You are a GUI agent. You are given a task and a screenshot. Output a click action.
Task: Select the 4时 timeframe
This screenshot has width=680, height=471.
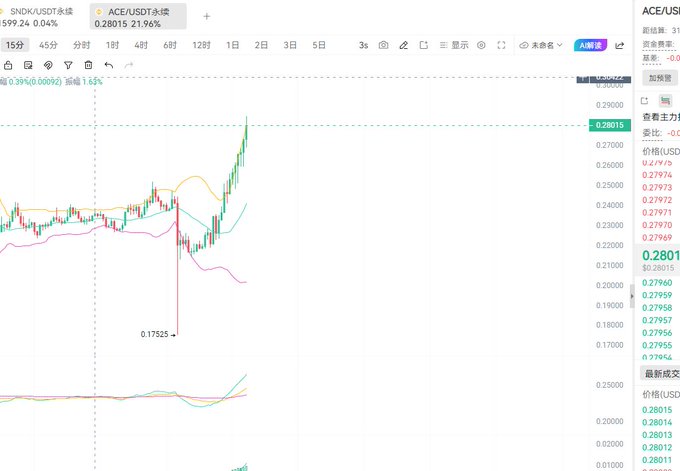coord(141,45)
